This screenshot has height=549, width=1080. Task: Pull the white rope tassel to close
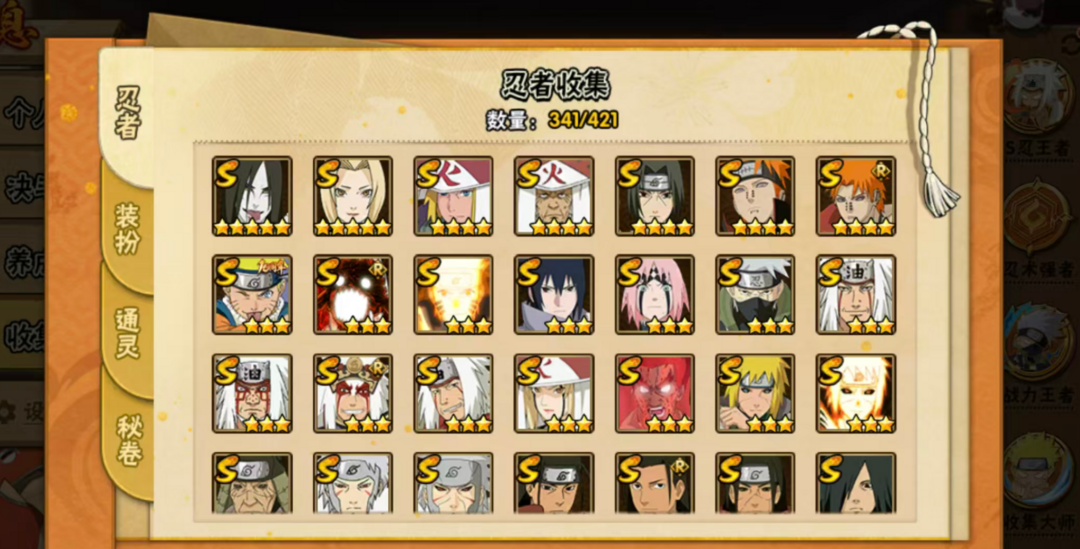[x=939, y=194]
